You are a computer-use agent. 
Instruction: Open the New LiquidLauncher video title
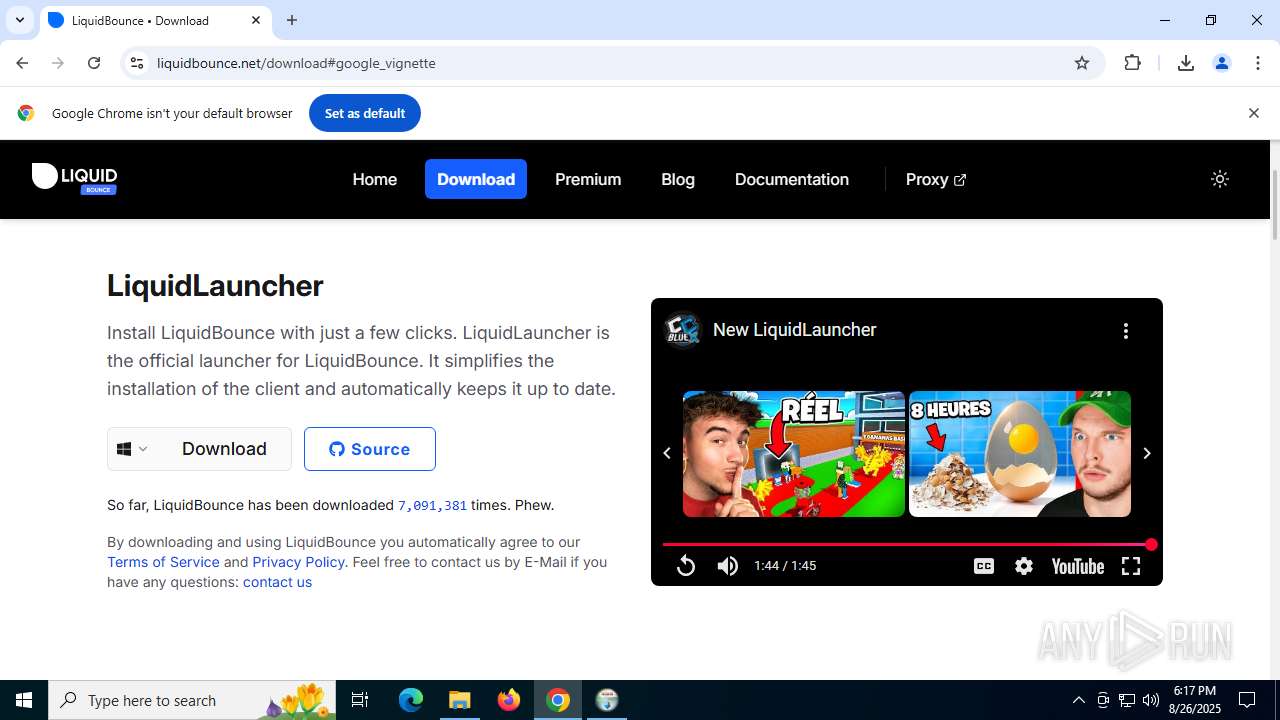pyautogui.click(x=795, y=330)
